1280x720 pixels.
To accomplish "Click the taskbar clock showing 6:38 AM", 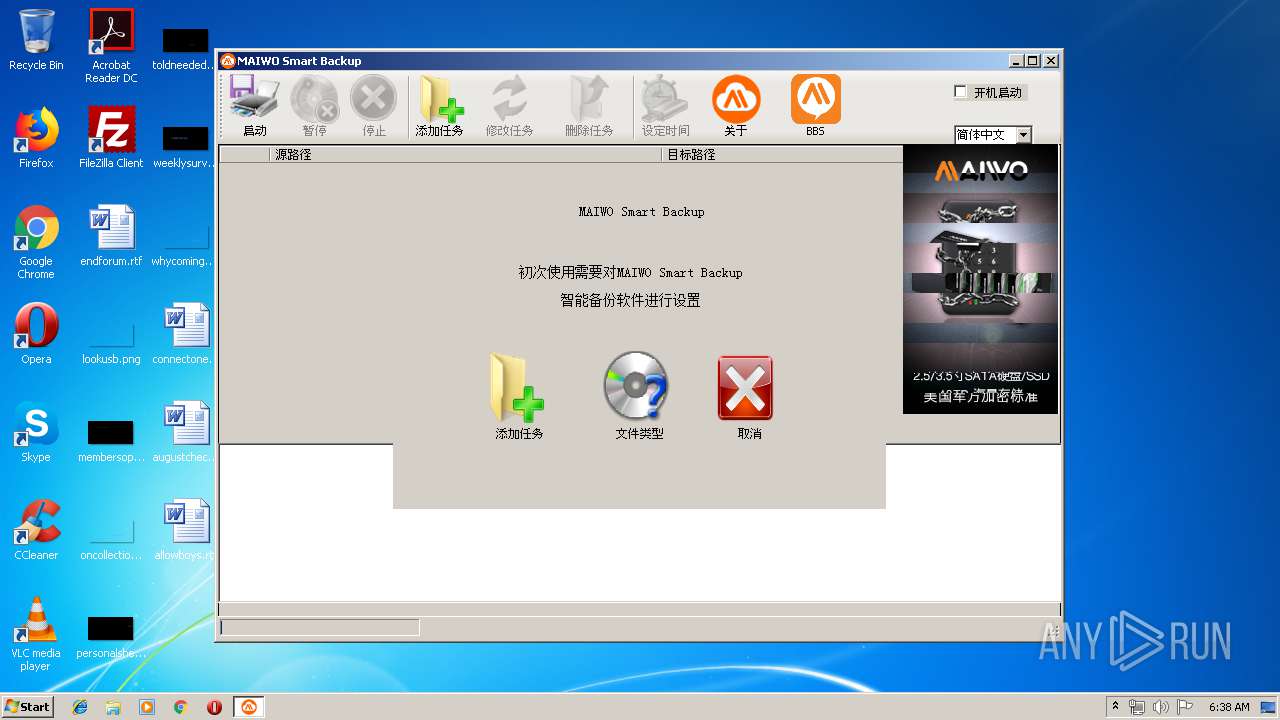I will [1229, 707].
